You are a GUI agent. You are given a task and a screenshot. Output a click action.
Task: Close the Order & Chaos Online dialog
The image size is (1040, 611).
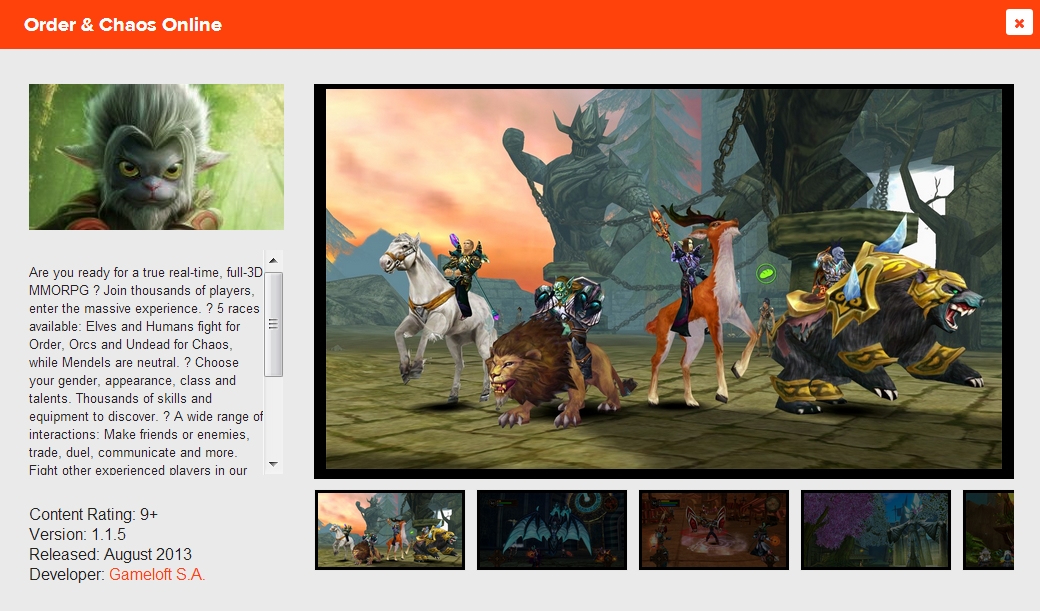point(1018,23)
